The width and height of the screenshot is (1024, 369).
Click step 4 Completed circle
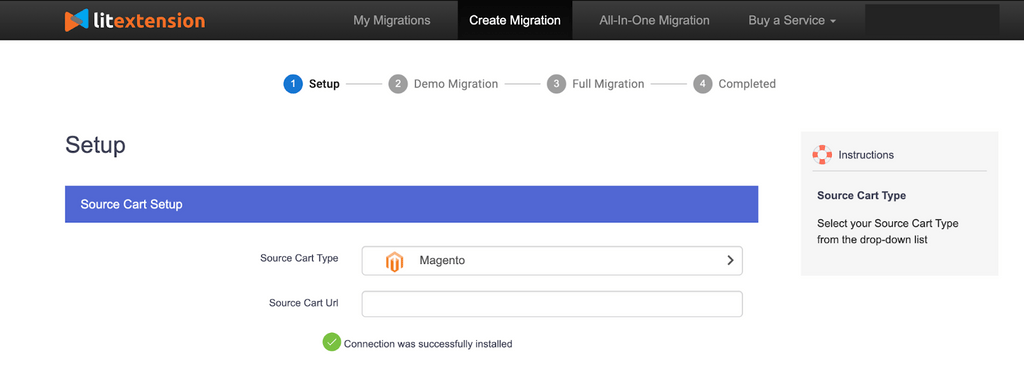703,84
